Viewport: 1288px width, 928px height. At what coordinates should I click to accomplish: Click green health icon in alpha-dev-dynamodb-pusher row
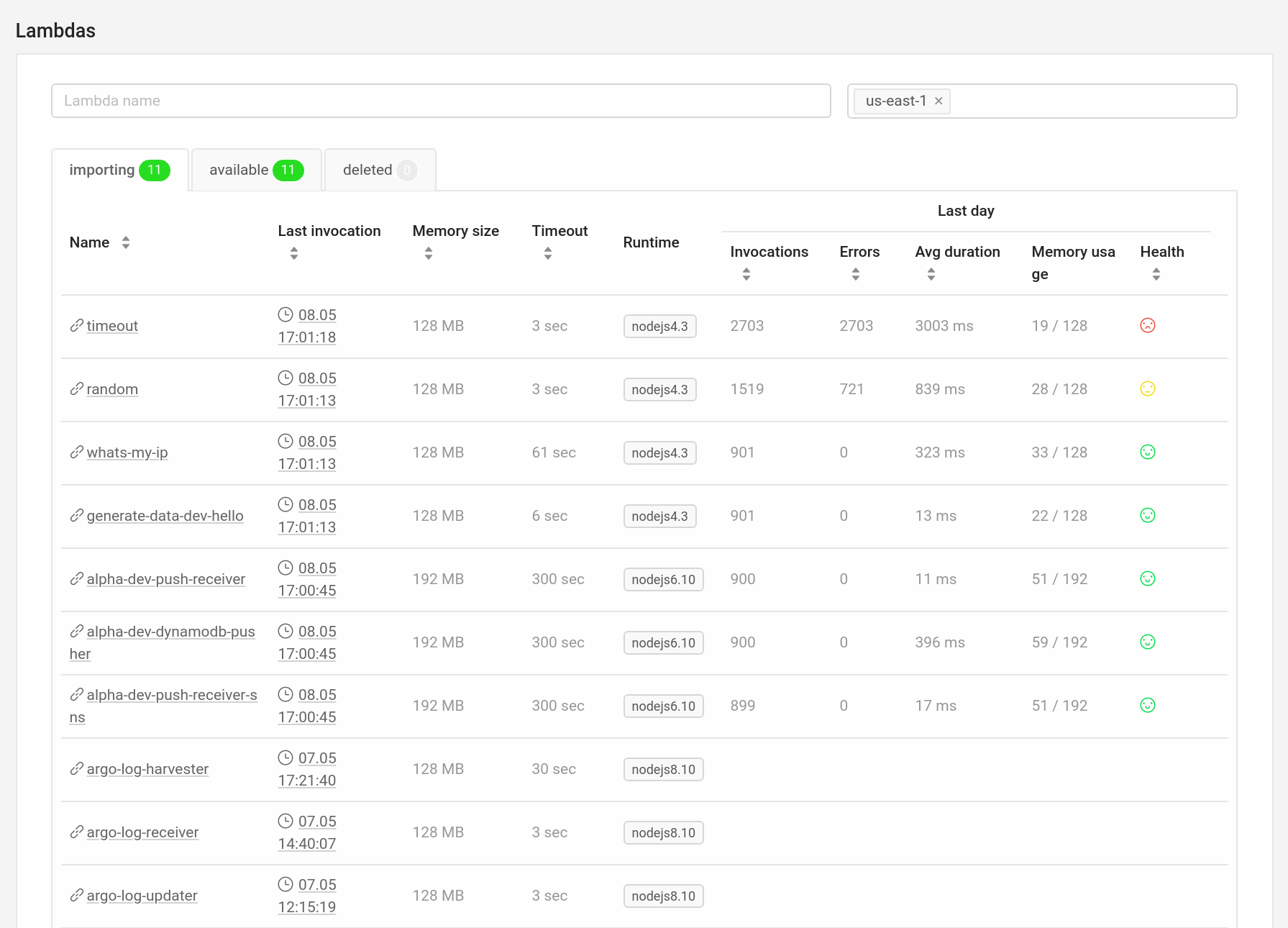pos(1148,642)
